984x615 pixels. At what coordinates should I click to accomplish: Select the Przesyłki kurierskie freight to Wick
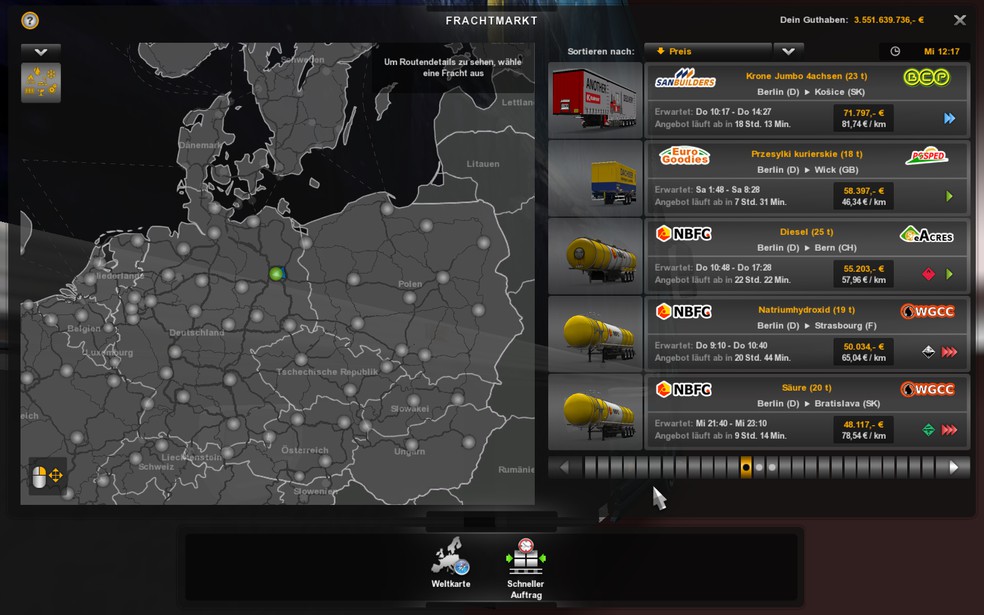pos(759,178)
